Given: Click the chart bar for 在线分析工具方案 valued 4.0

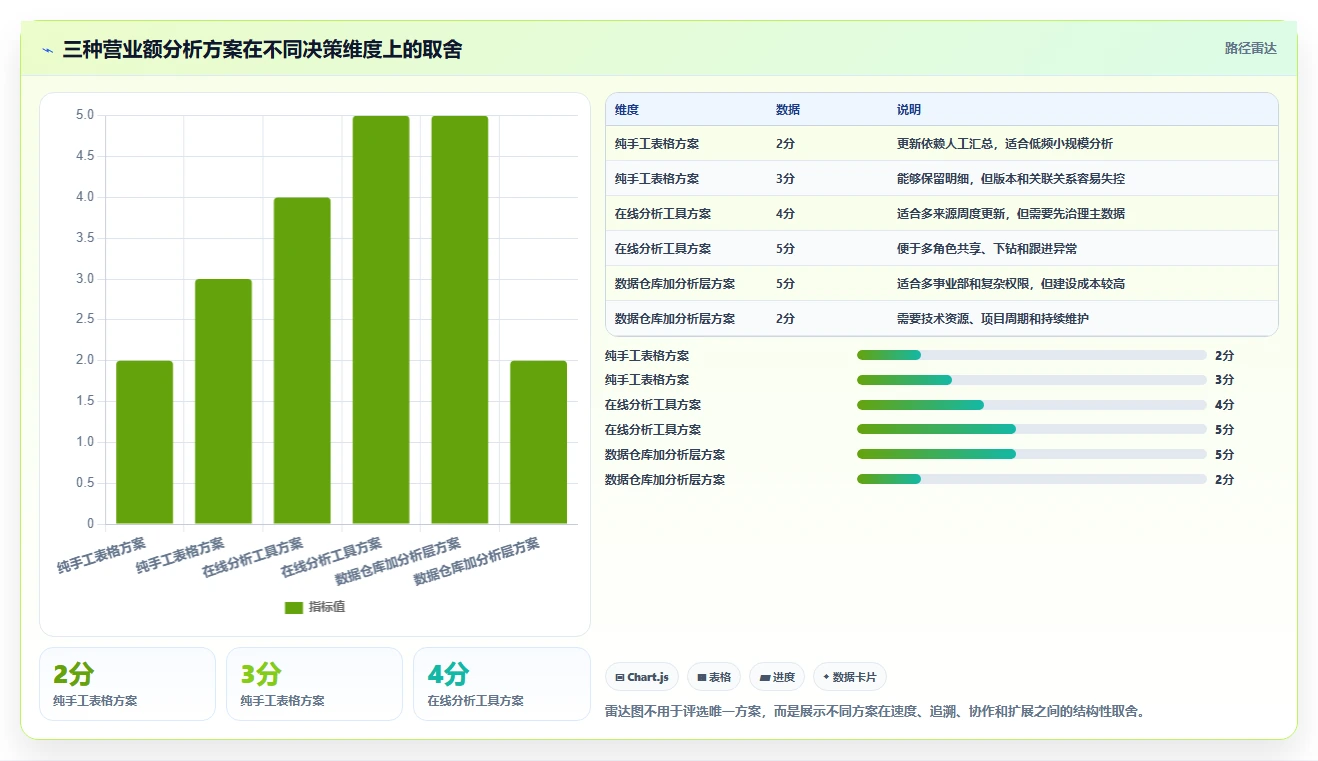Looking at the screenshot, I should coord(302,360).
